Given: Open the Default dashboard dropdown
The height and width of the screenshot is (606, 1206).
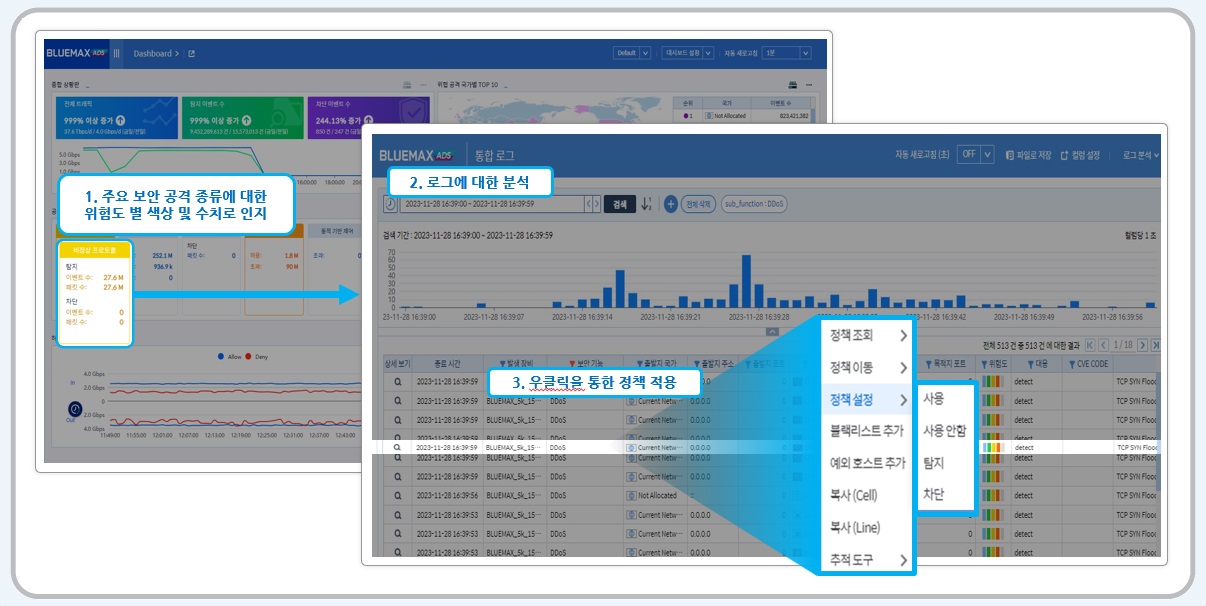Looking at the screenshot, I should tap(632, 53).
